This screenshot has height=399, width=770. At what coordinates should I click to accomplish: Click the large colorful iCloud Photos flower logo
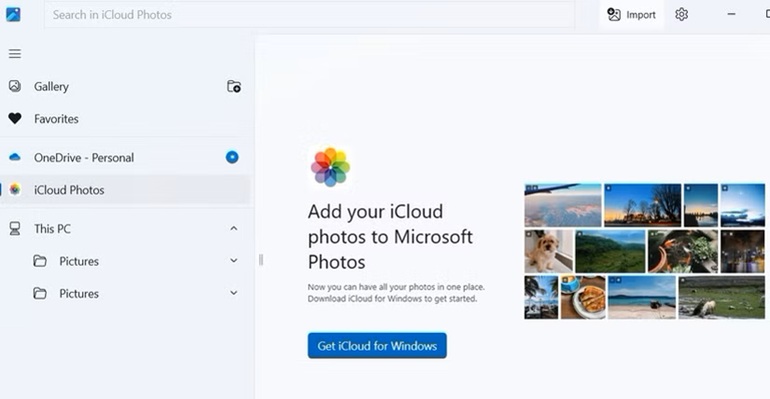point(330,167)
